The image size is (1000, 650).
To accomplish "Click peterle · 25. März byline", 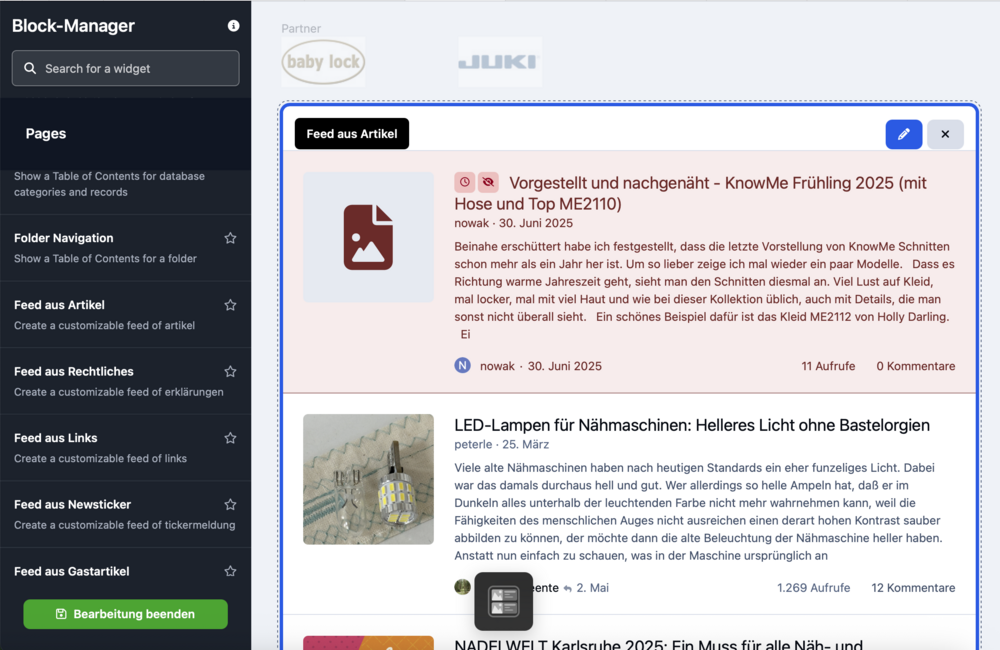I will pyautogui.click(x=501, y=444).
